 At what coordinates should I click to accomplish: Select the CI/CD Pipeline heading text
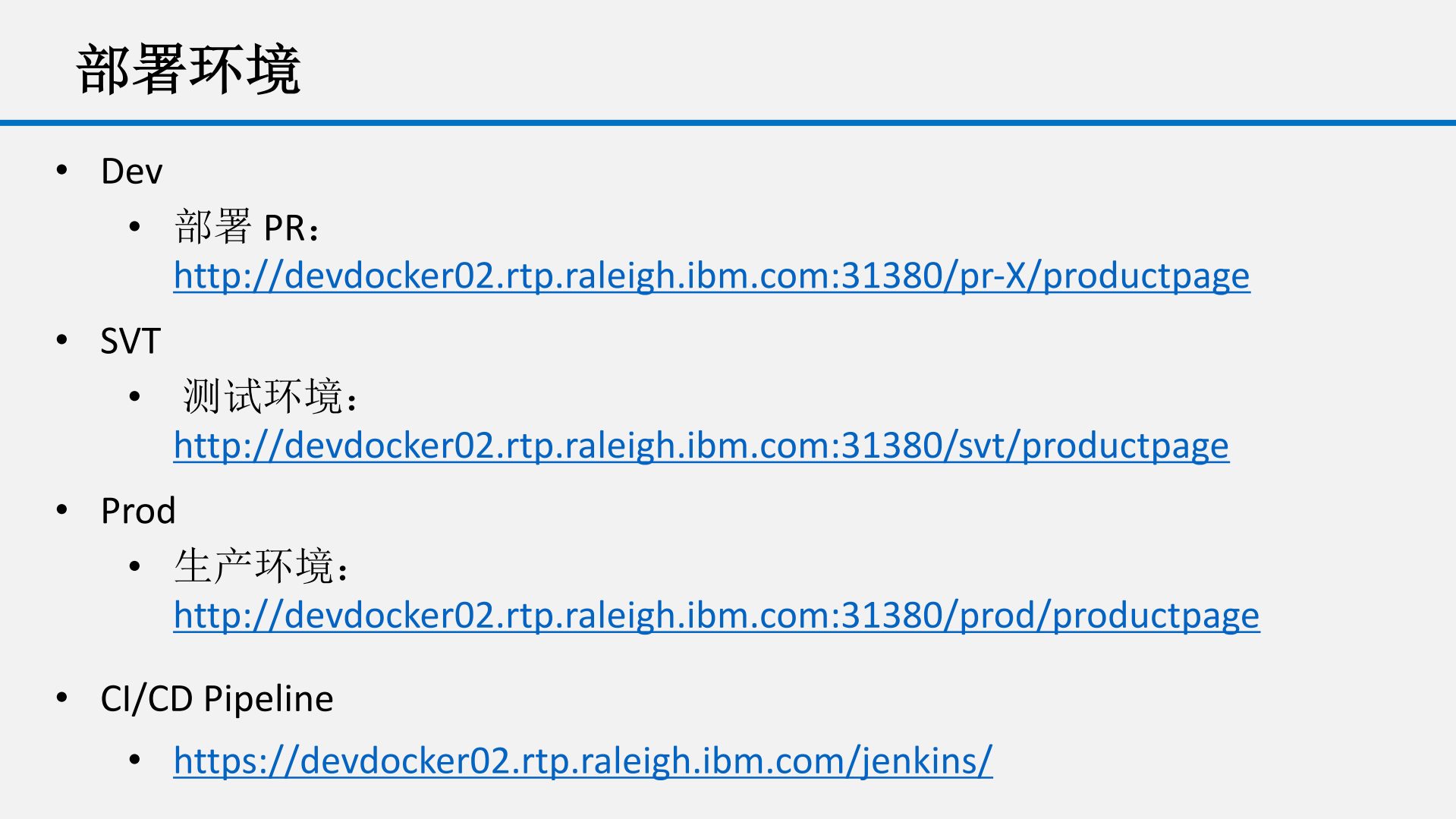(x=217, y=699)
